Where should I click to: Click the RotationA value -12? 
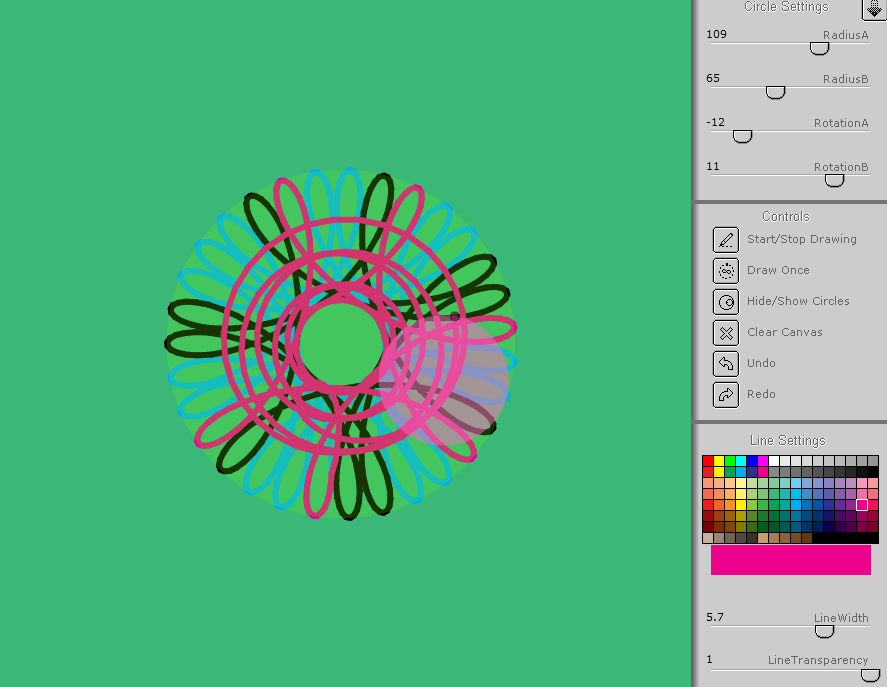point(716,122)
